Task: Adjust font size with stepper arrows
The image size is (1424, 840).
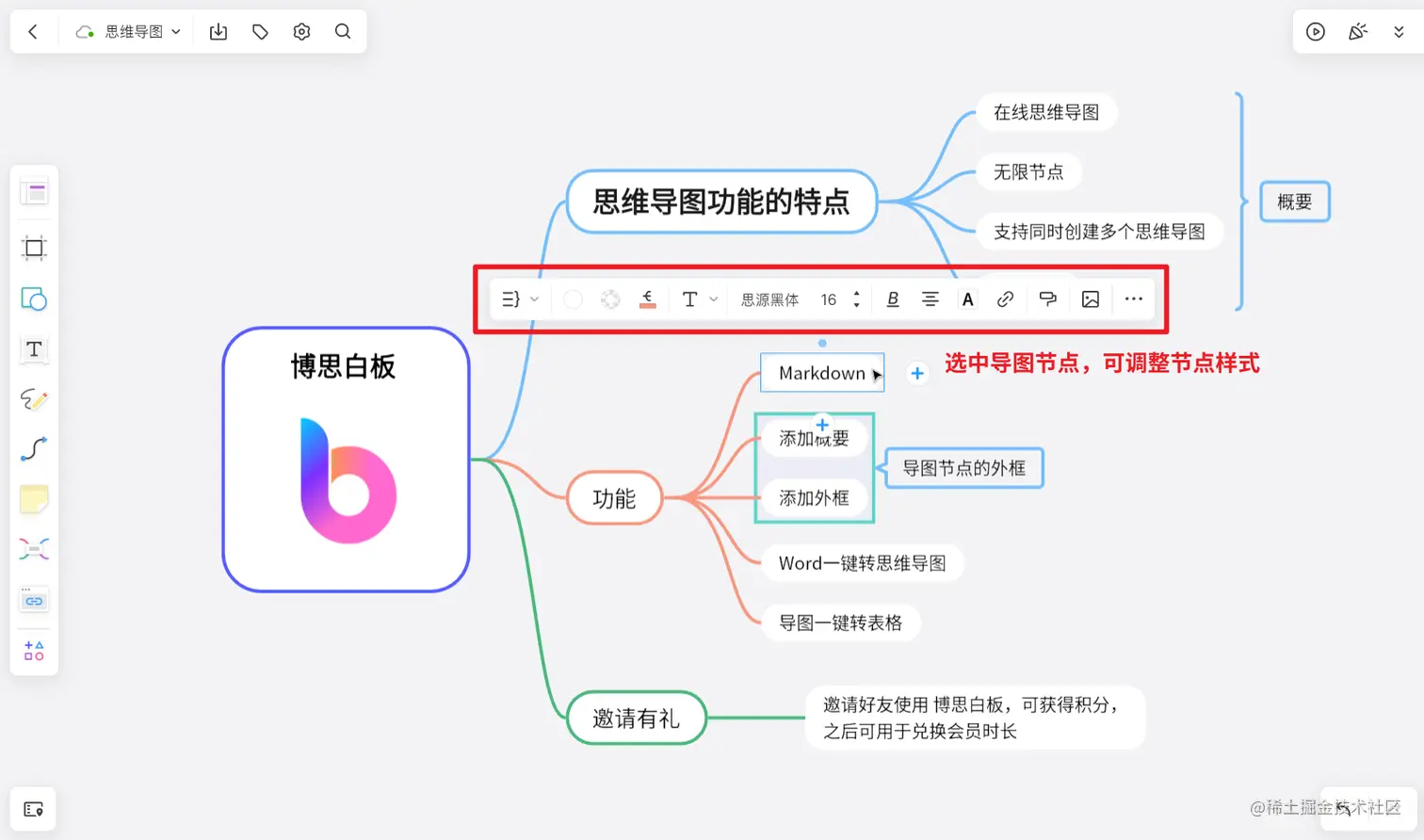Action: coord(856,299)
